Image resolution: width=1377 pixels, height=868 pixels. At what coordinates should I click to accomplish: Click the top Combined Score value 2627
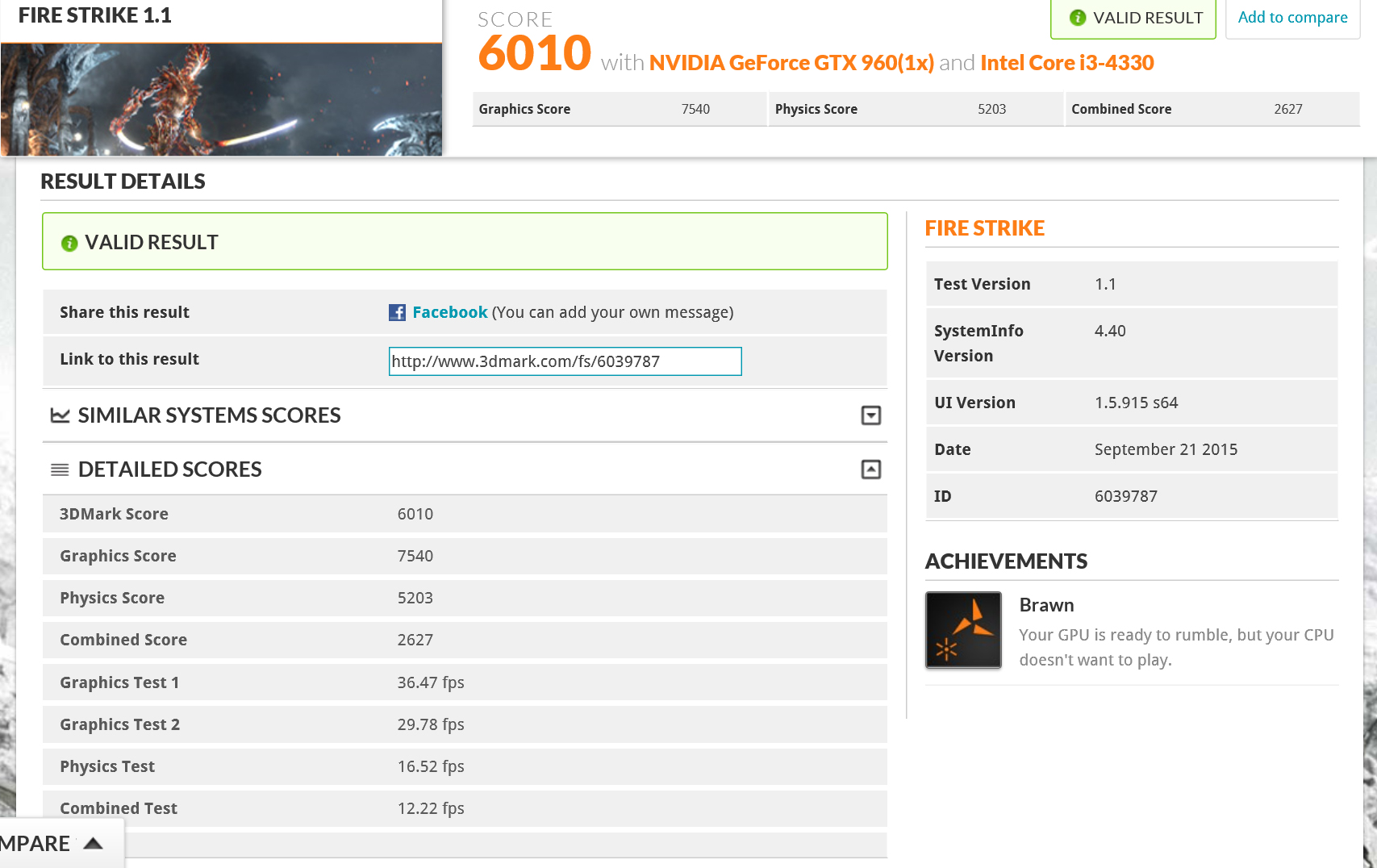(x=1288, y=109)
